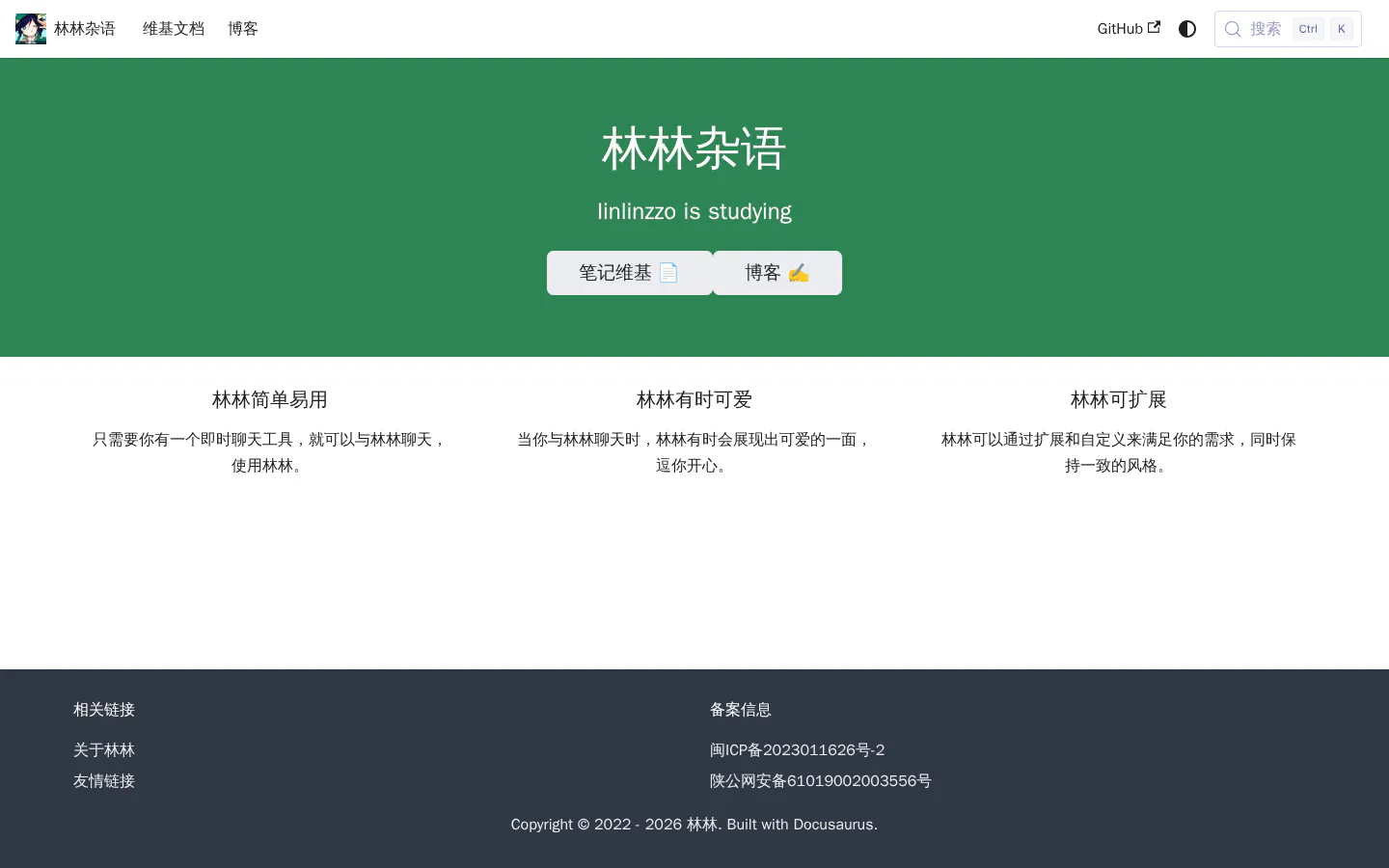Click the K key hint badge
1389x868 pixels.
click(x=1341, y=29)
